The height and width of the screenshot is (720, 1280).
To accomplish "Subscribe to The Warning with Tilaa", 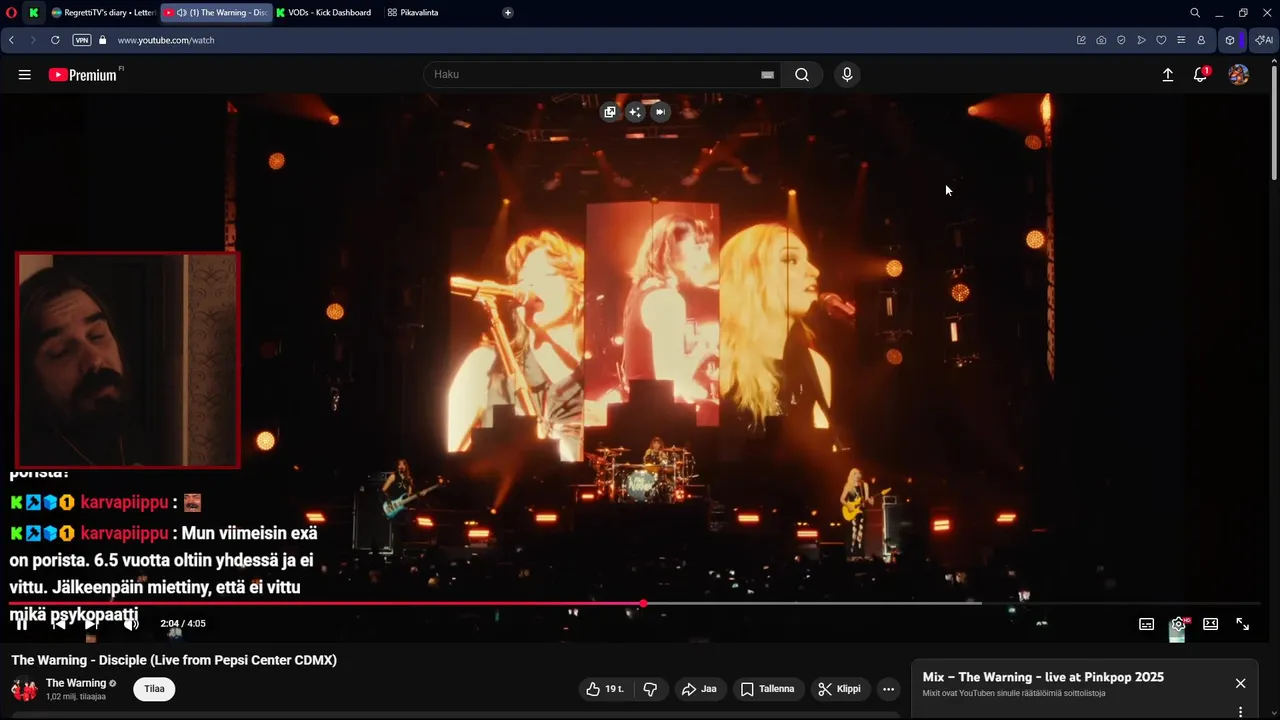I will (x=154, y=689).
